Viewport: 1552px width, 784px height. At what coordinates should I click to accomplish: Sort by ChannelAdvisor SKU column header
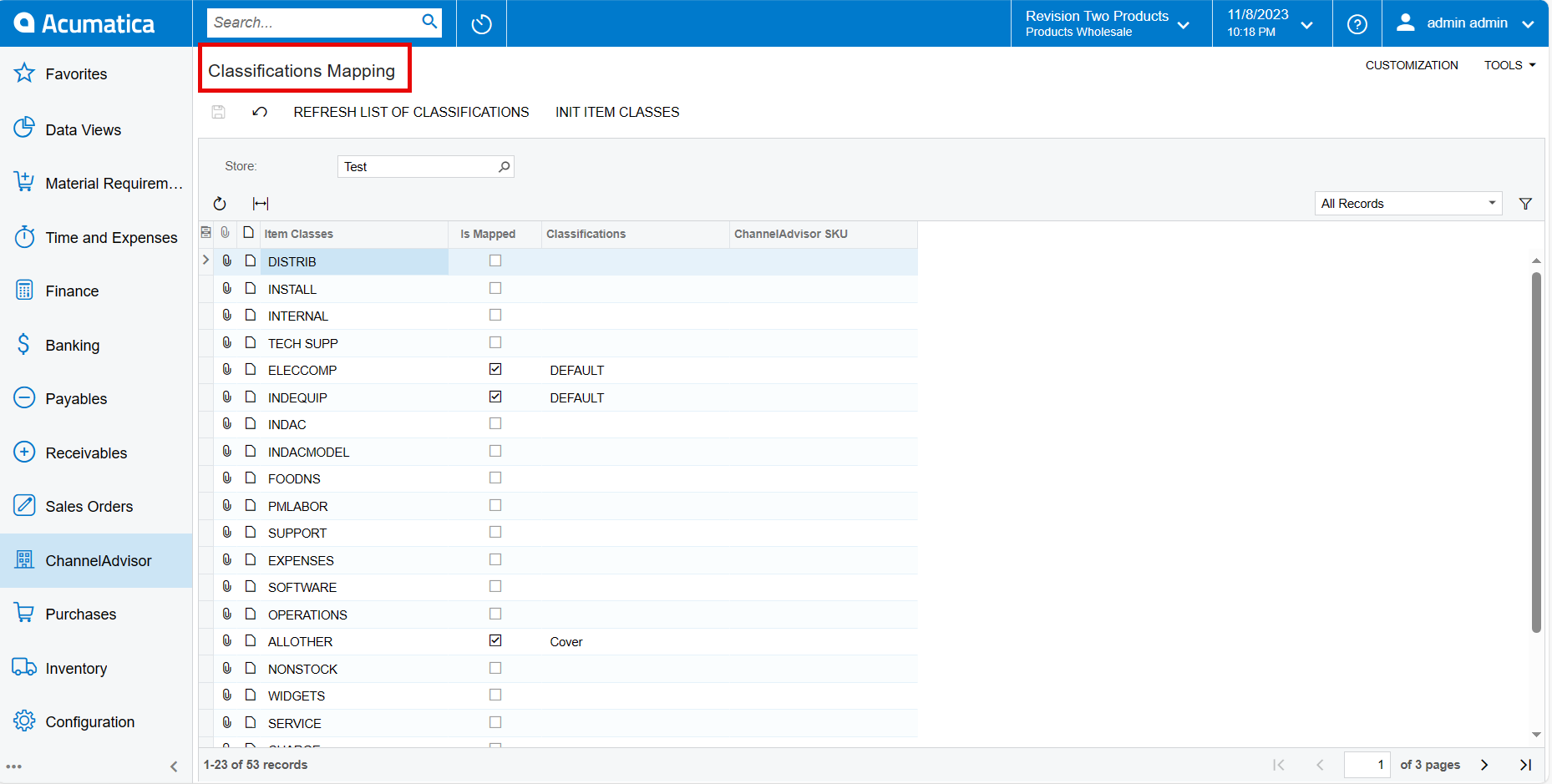click(x=823, y=234)
